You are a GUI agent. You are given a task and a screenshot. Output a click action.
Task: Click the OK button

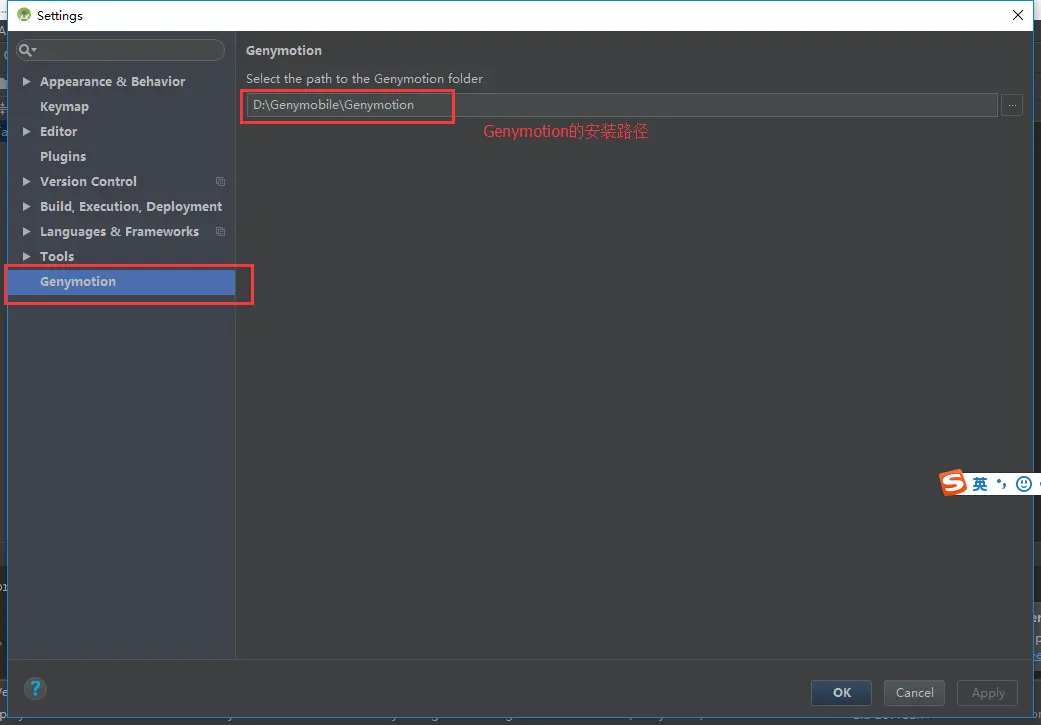point(841,692)
